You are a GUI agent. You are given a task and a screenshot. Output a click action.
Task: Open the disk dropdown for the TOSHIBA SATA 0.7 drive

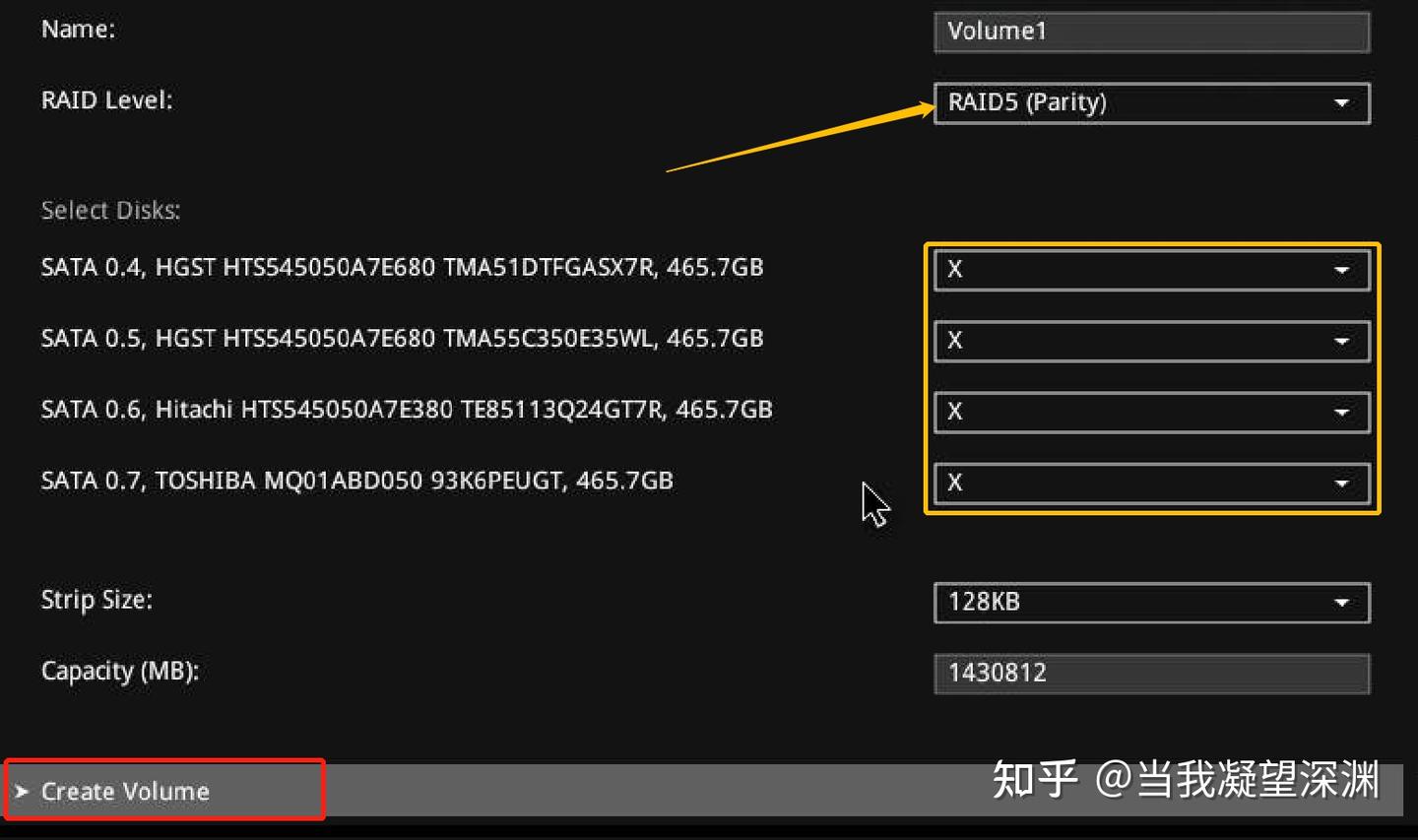[1149, 483]
